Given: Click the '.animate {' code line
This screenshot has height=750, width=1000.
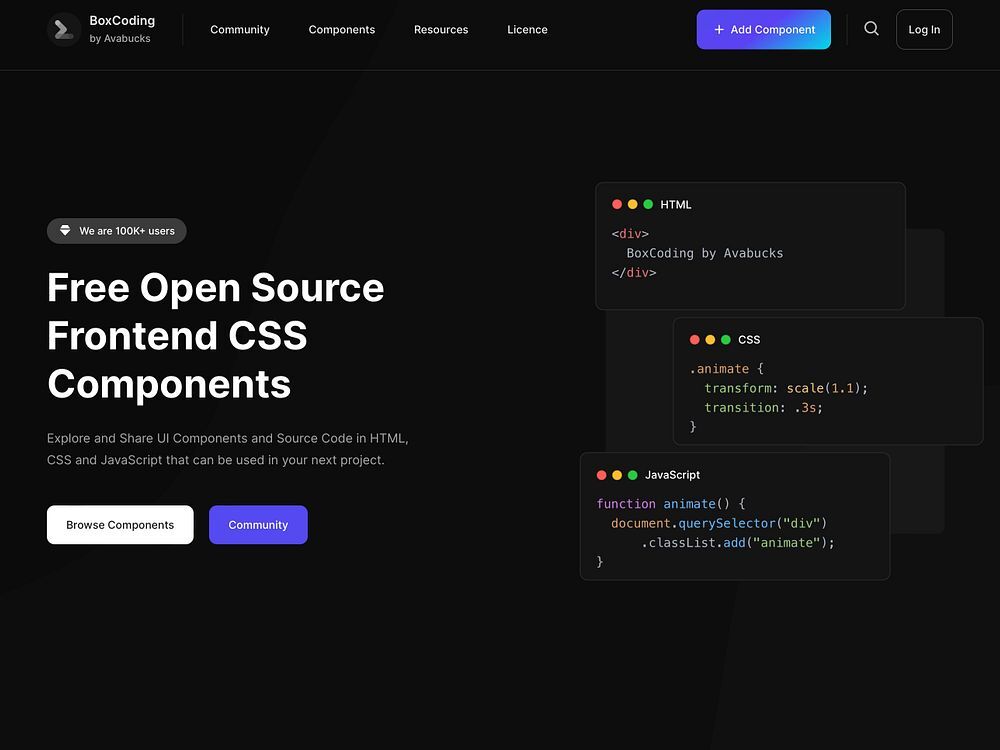Looking at the screenshot, I should click(726, 369).
